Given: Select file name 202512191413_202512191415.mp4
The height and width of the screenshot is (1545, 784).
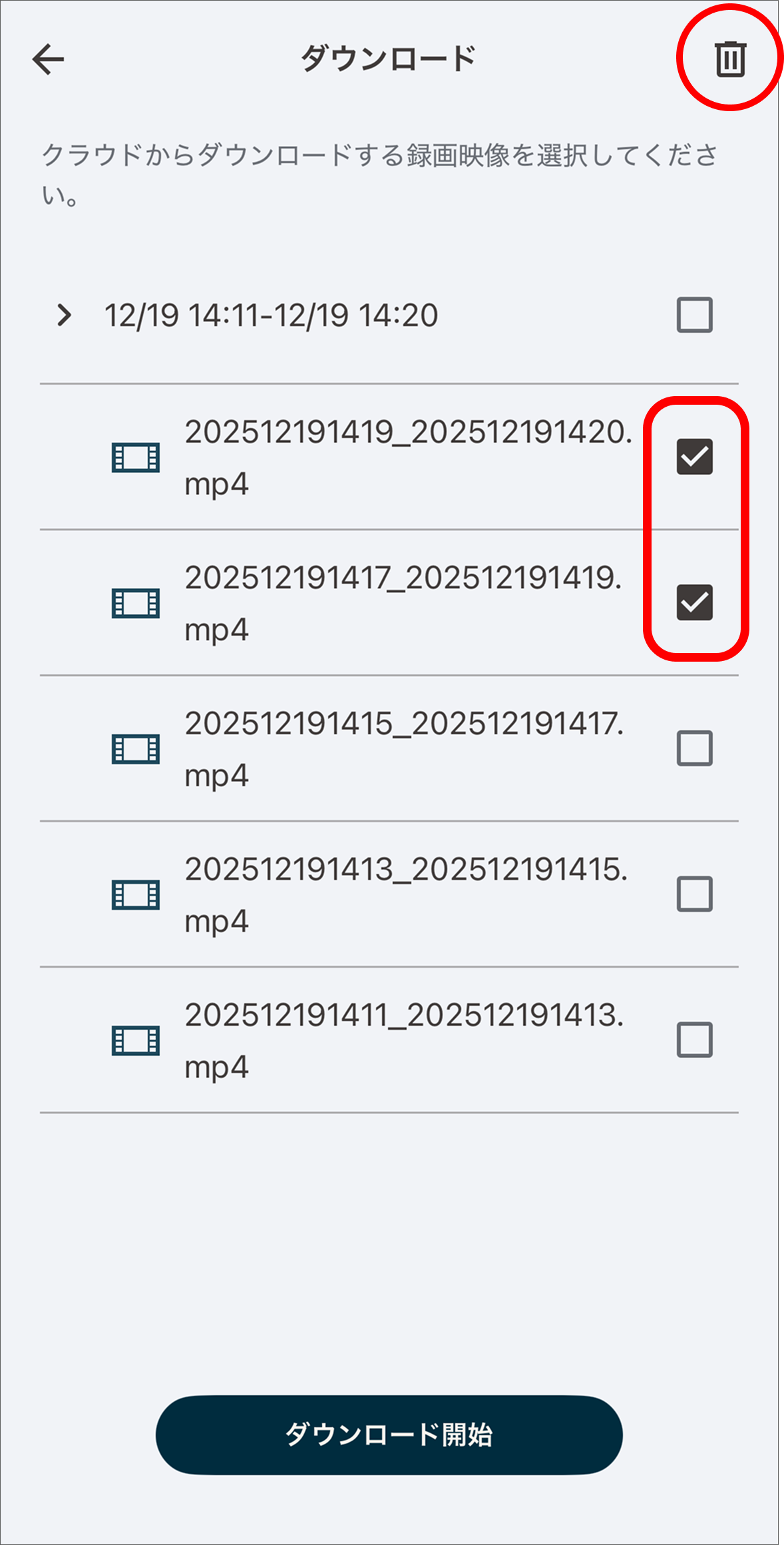Looking at the screenshot, I should pos(406,895).
